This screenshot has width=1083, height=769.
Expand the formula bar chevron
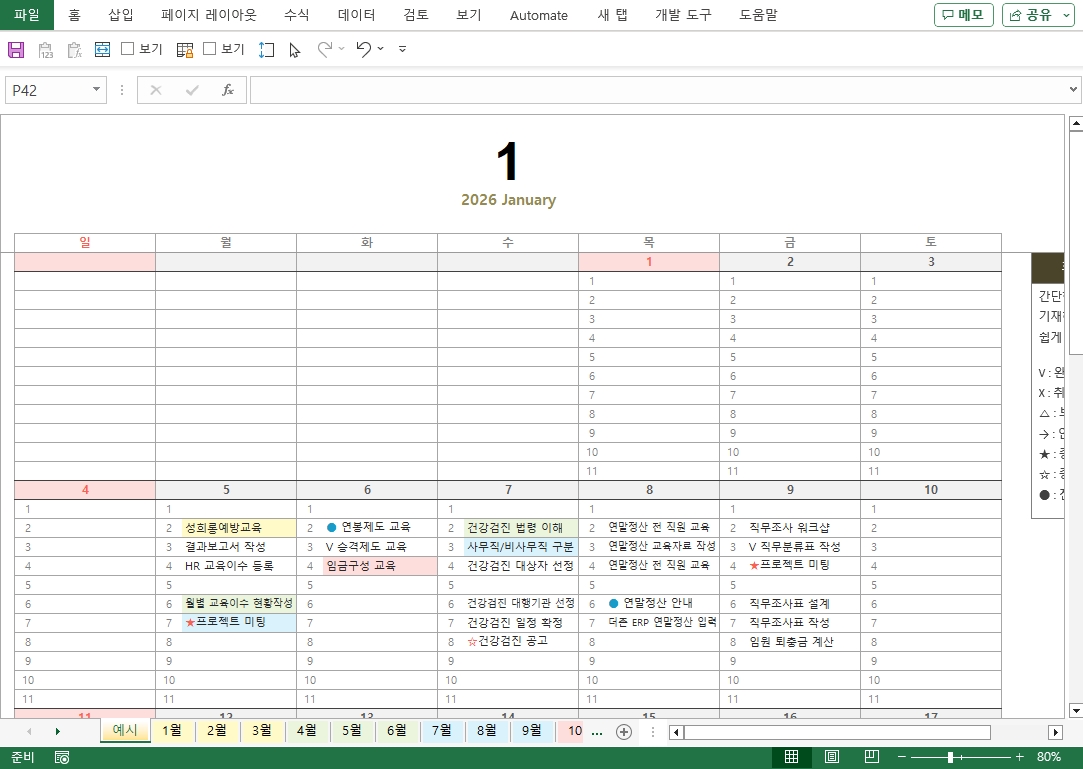[1073, 90]
